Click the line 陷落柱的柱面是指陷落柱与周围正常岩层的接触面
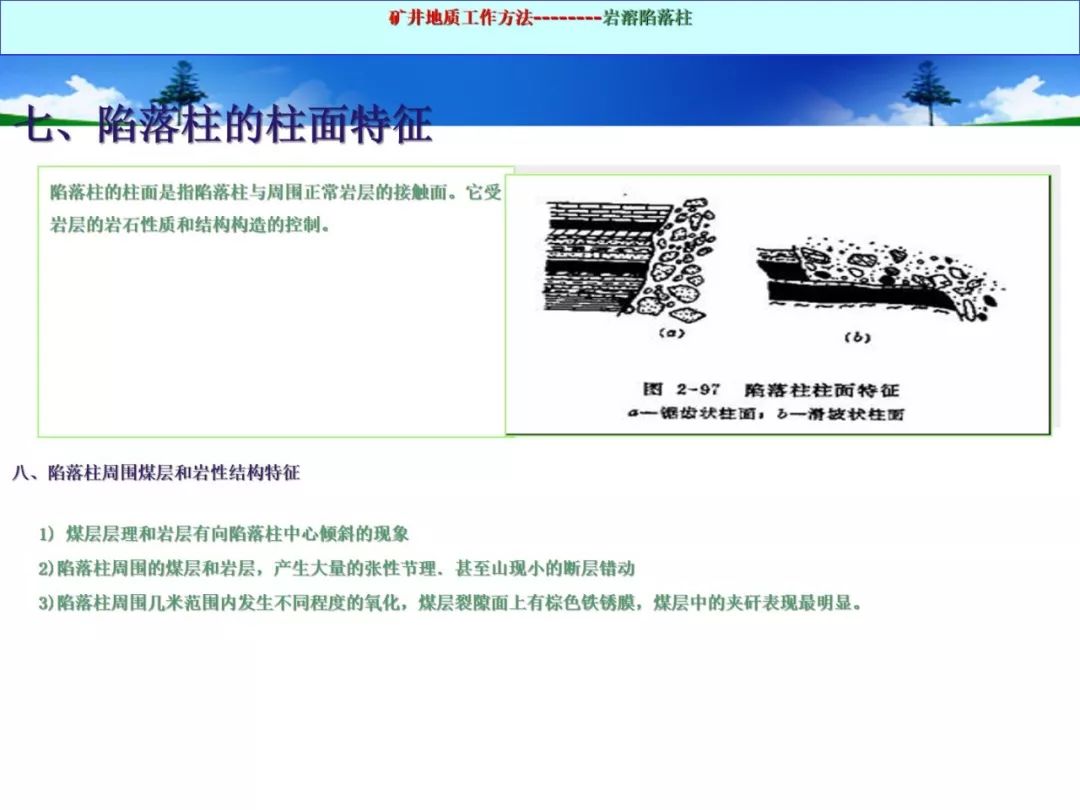Image resolution: width=1080 pixels, height=810 pixels. 276,192
